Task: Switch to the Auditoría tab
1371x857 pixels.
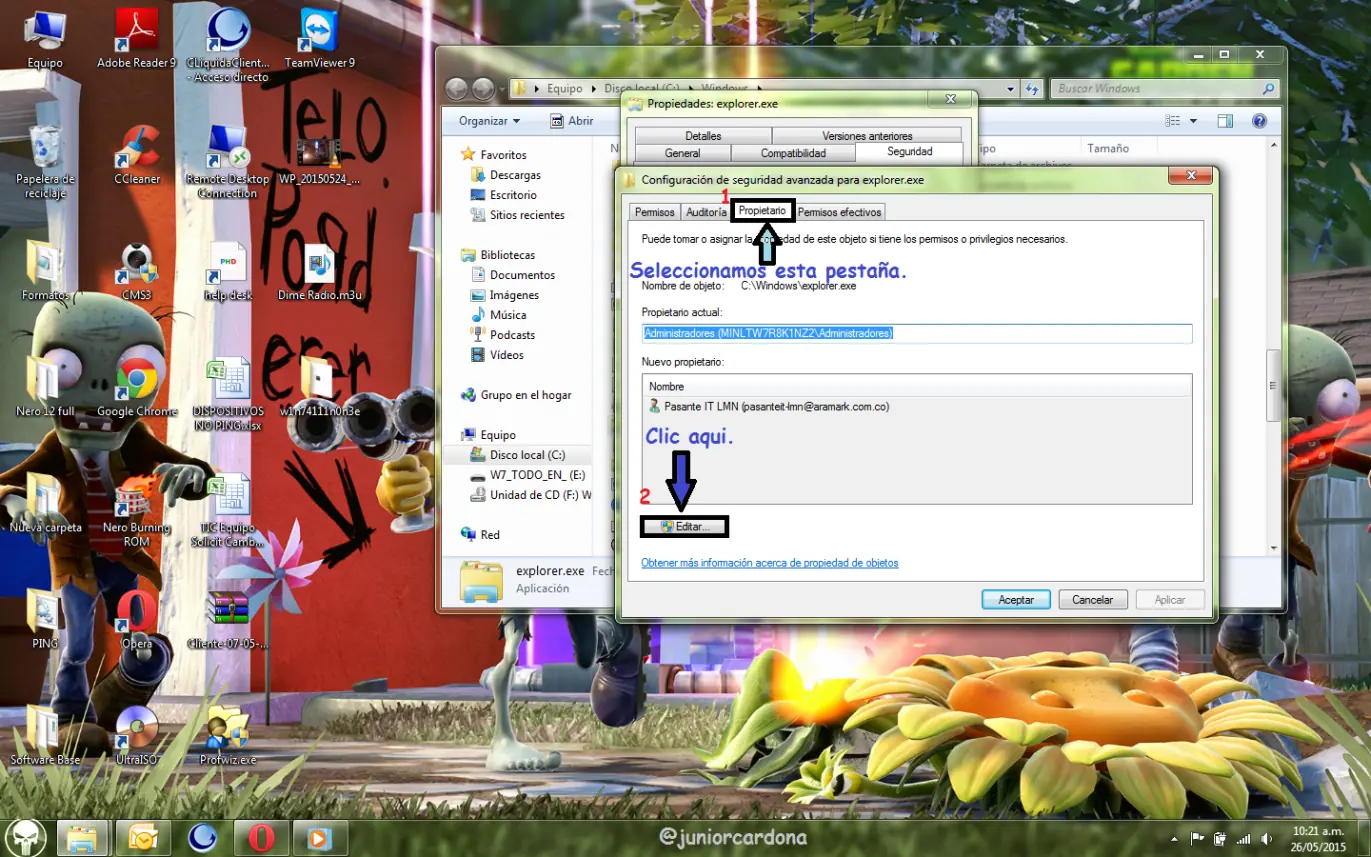Action: click(x=706, y=212)
